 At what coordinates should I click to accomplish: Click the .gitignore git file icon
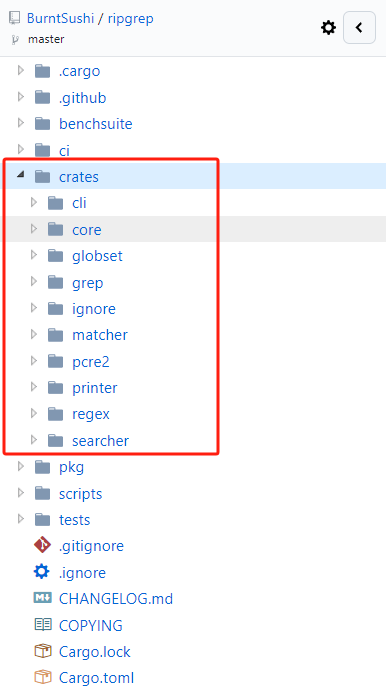coord(42,546)
